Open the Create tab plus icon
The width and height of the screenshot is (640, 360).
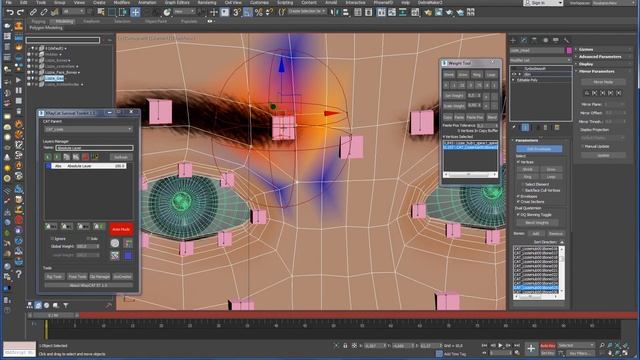coord(513,40)
